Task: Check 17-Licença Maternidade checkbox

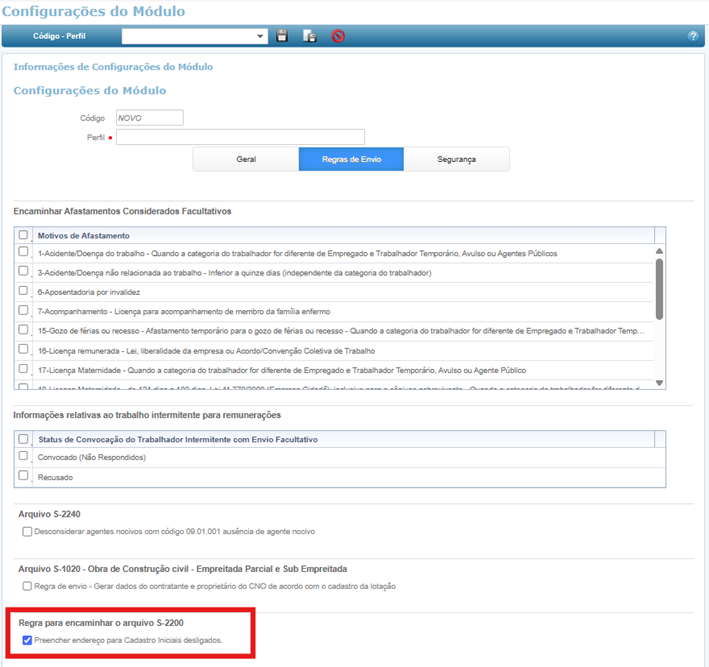Action: [23, 369]
